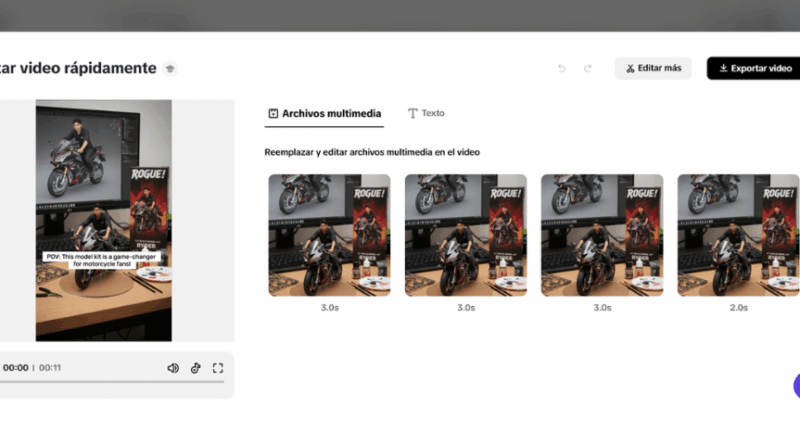The width and height of the screenshot is (800, 445).
Task: Click the undo arrow icon
Action: (562, 68)
